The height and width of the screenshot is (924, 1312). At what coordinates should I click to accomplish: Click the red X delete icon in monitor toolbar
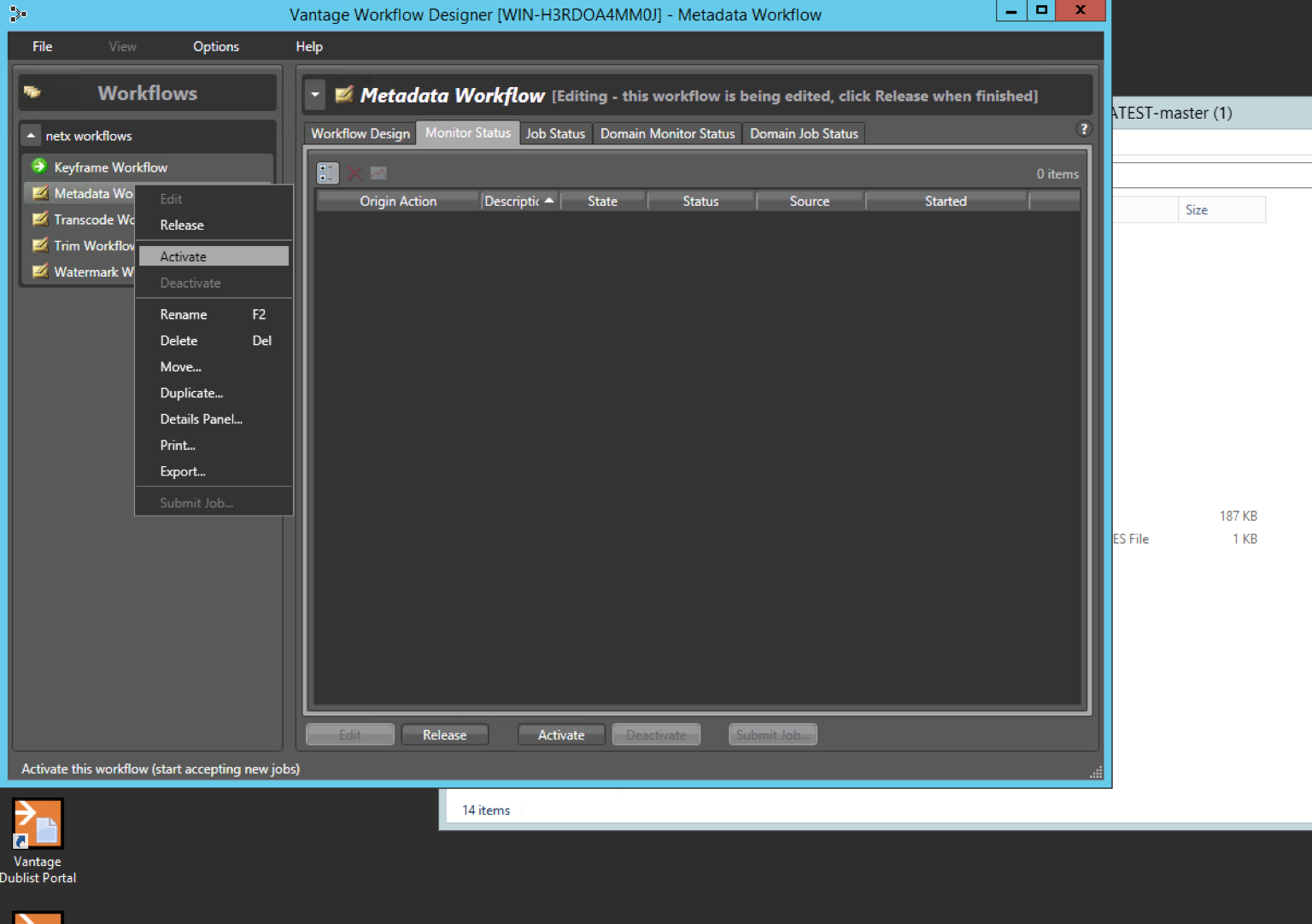click(354, 173)
